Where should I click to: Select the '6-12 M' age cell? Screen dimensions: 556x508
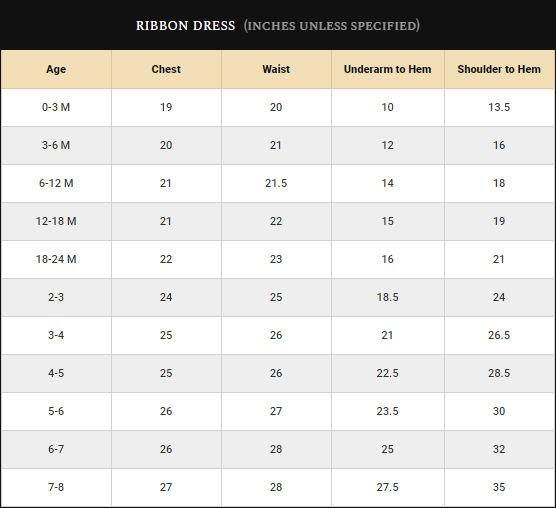point(56,183)
